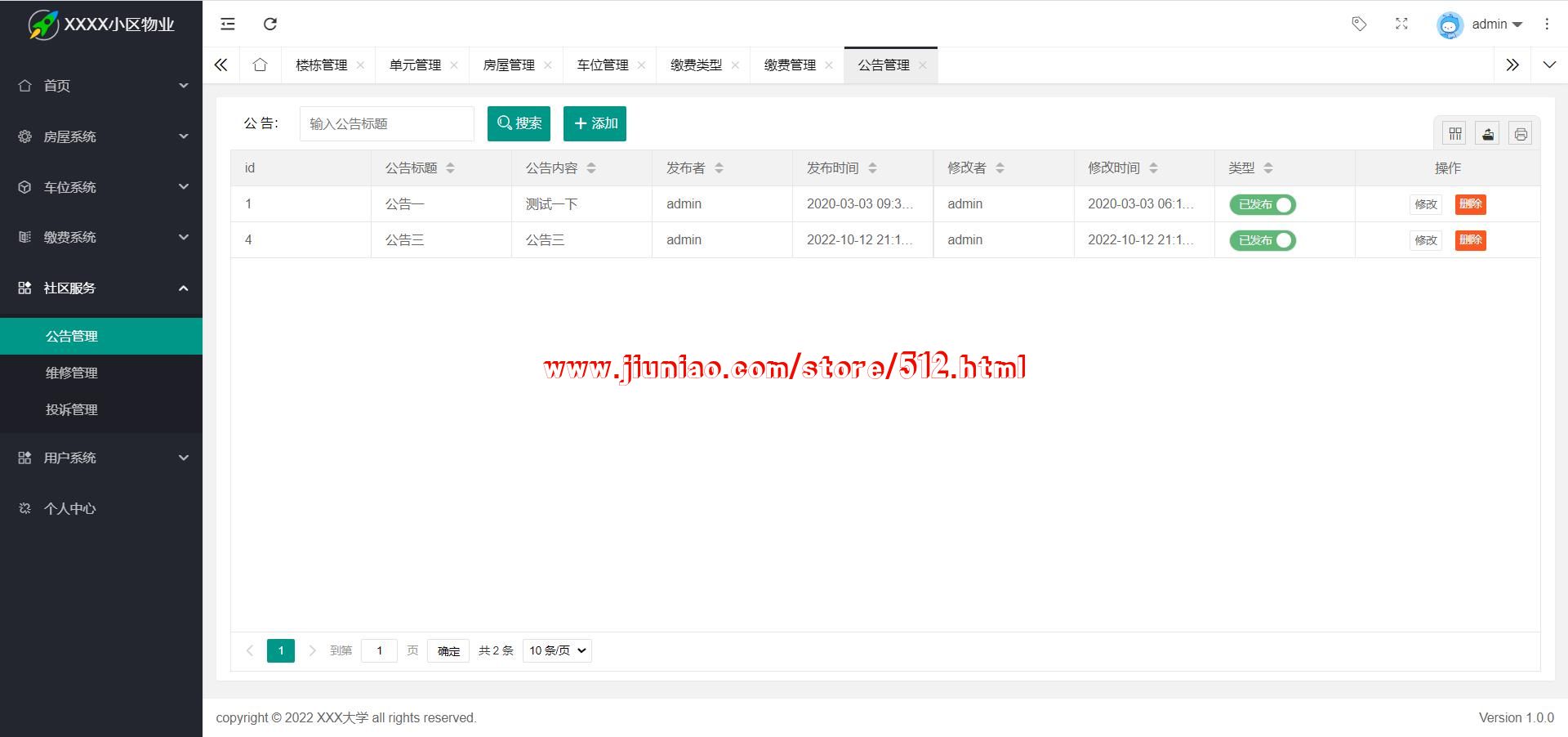This screenshot has width=1568, height=737.
Task: Click 删除 for the 公告三 row
Action: [x=1470, y=240]
